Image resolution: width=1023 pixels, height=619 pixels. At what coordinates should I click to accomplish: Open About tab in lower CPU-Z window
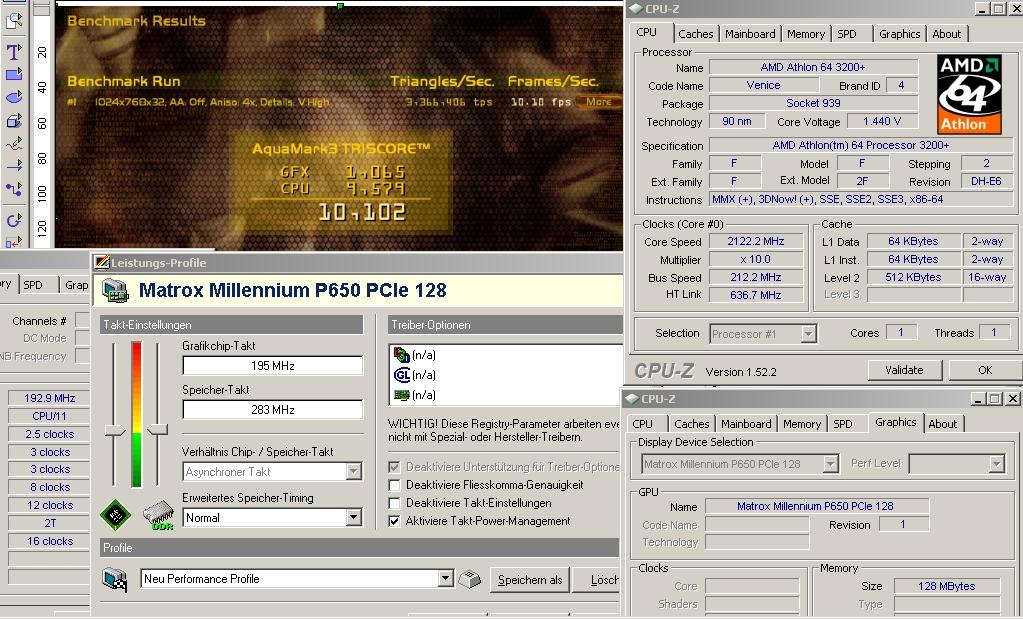[x=943, y=424]
